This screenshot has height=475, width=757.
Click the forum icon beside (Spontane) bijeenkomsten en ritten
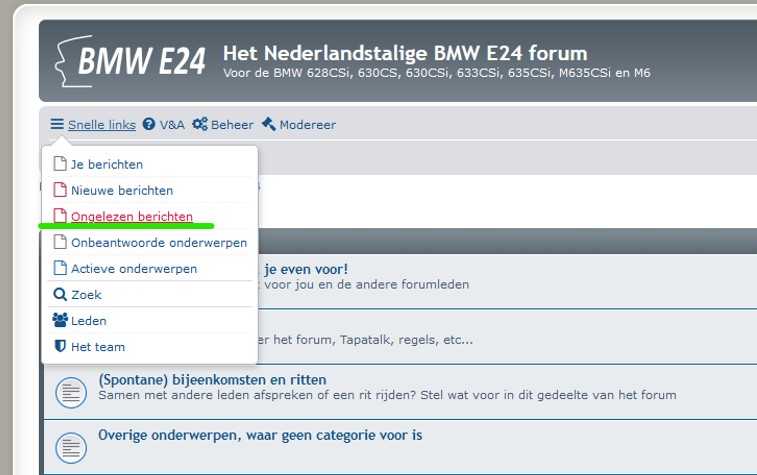tap(71, 392)
